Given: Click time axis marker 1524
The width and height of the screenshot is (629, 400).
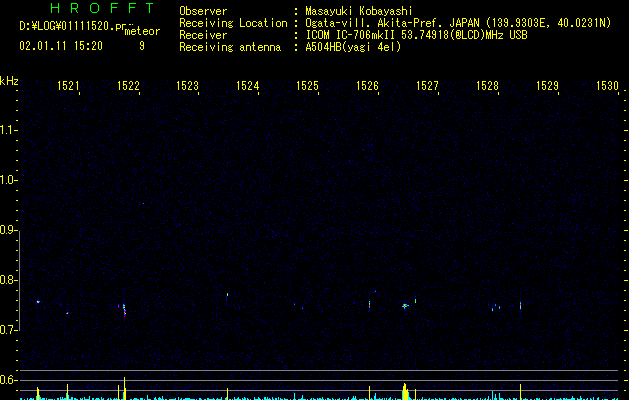Looking at the screenshot, I should 248,86.
